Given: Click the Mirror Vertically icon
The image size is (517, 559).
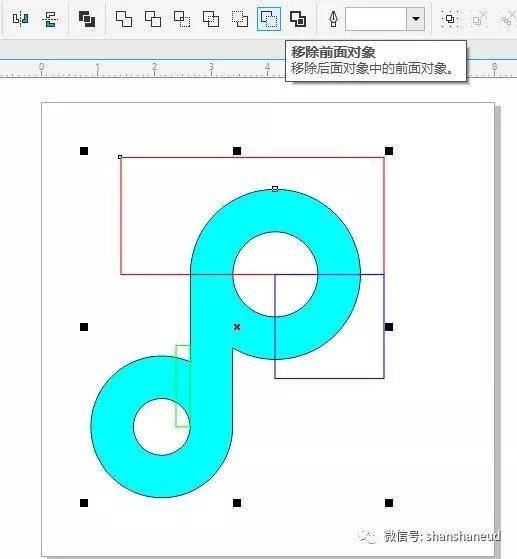Looking at the screenshot, I should 50,19.
